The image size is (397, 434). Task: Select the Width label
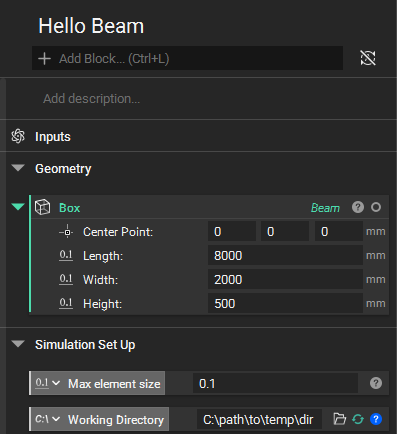coord(100,280)
